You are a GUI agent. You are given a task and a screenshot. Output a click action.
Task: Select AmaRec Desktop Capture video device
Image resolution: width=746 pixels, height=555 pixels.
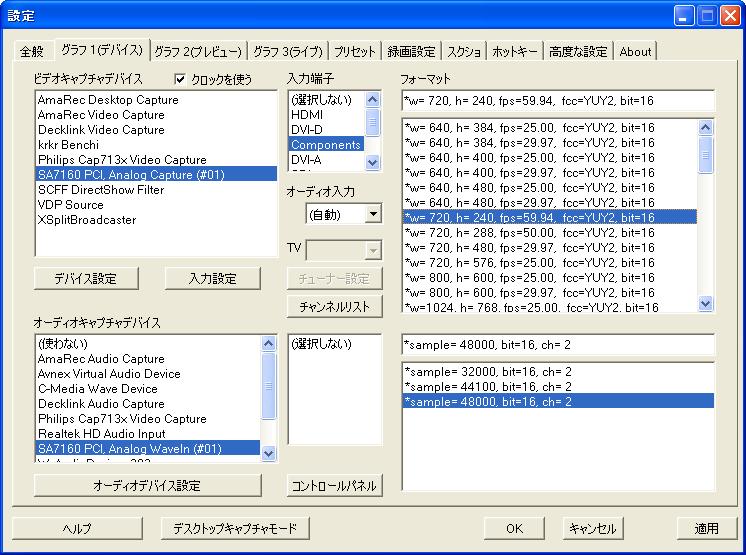coord(156,100)
